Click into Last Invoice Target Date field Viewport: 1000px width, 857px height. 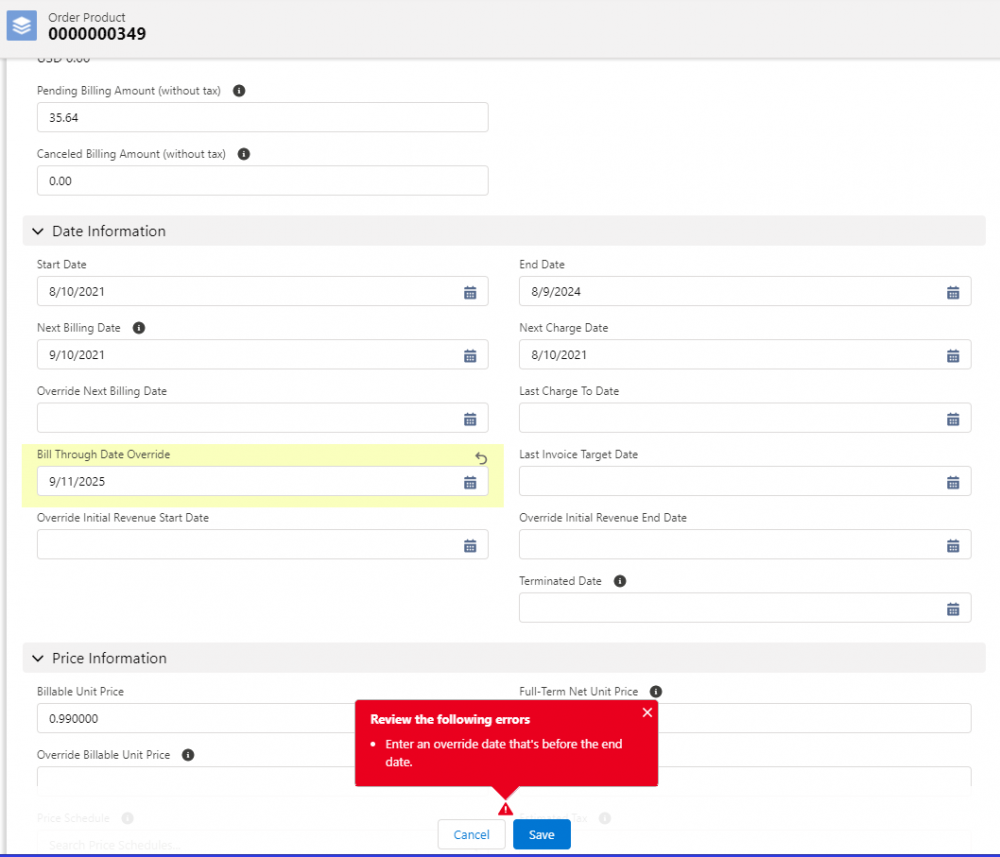point(745,481)
